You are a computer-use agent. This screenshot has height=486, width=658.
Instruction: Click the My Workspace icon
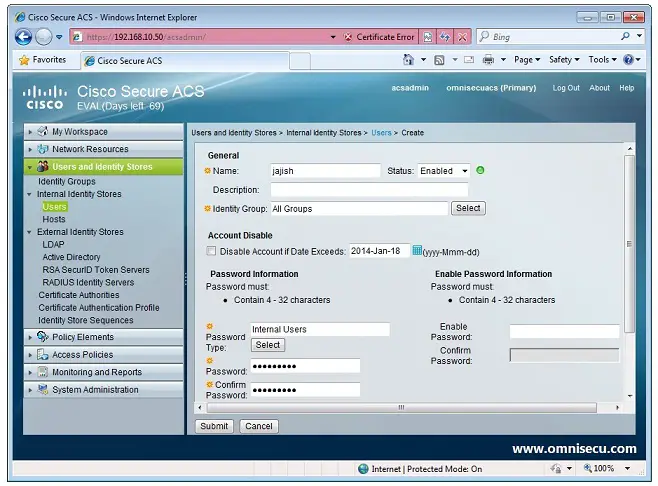tap(43, 131)
